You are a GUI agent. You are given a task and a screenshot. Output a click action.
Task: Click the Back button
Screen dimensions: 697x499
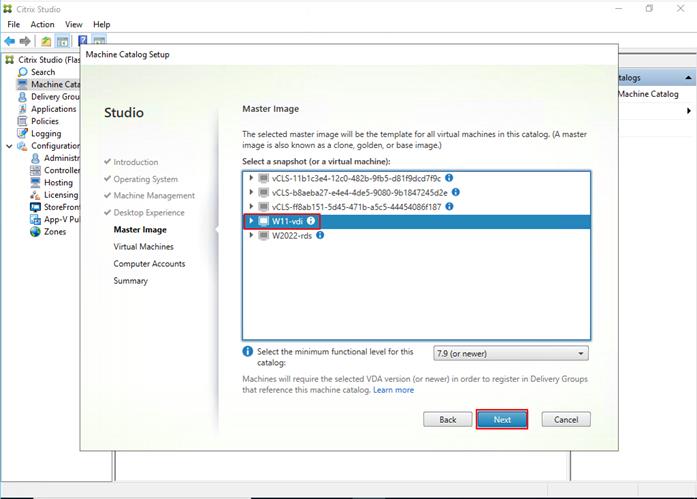[x=448, y=419]
